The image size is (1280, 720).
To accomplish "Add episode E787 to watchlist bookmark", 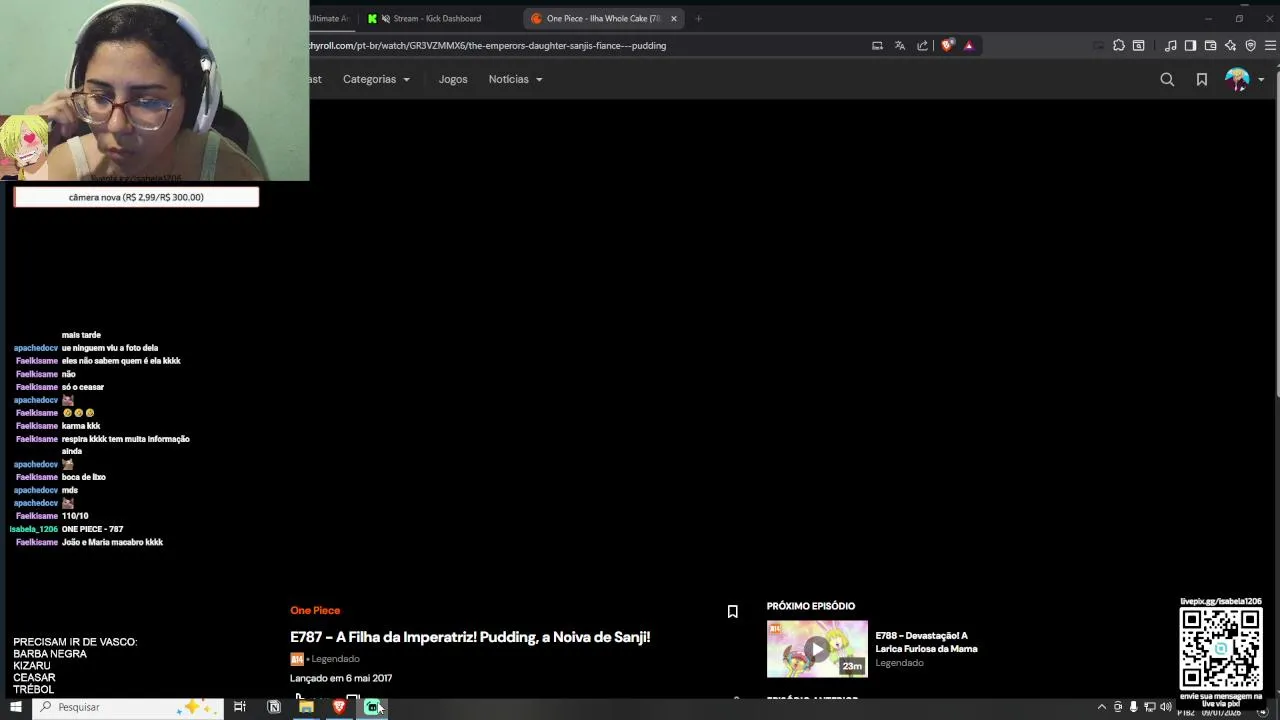I will click(x=732, y=611).
